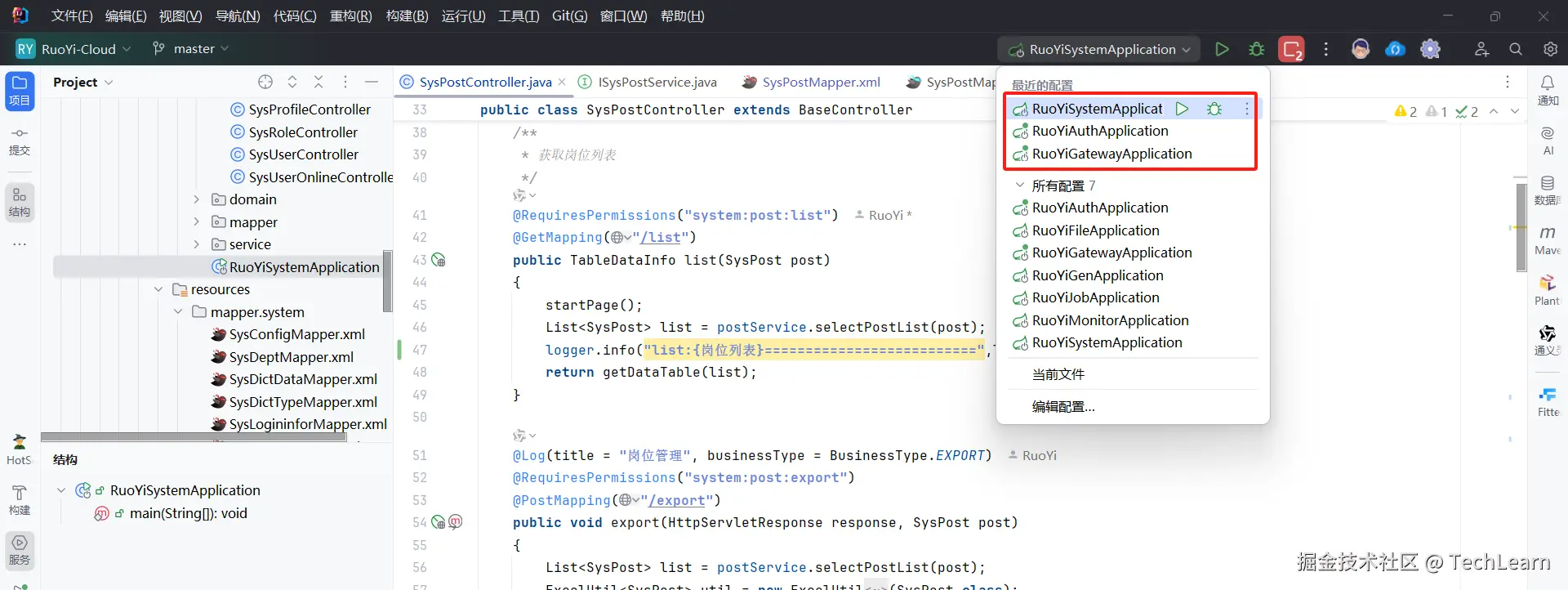Open the Project tool window icon
This screenshot has width=1568, height=590.
pyautogui.click(x=20, y=92)
